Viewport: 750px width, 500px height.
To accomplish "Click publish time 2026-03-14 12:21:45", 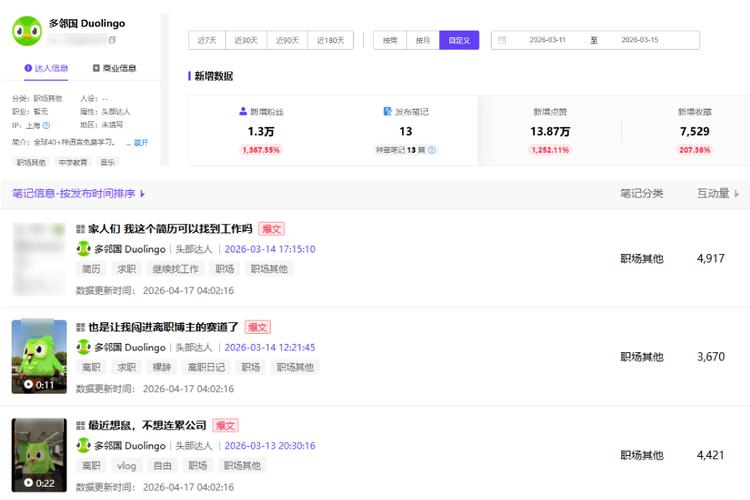I will [270, 347].
